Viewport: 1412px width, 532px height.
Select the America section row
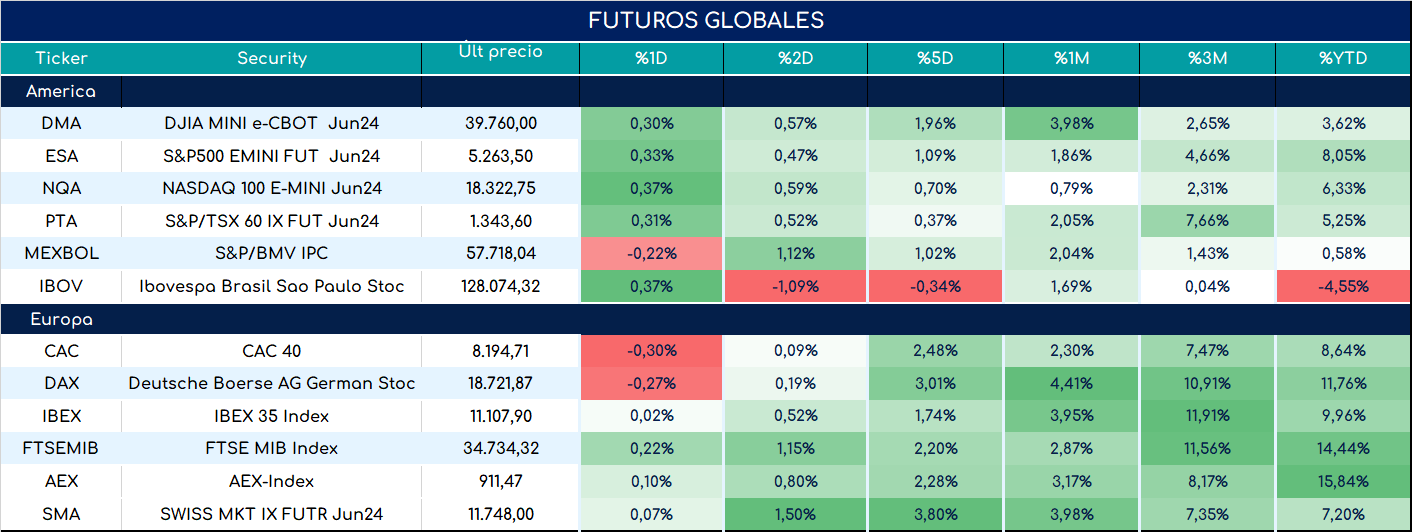tap(706, 91)
